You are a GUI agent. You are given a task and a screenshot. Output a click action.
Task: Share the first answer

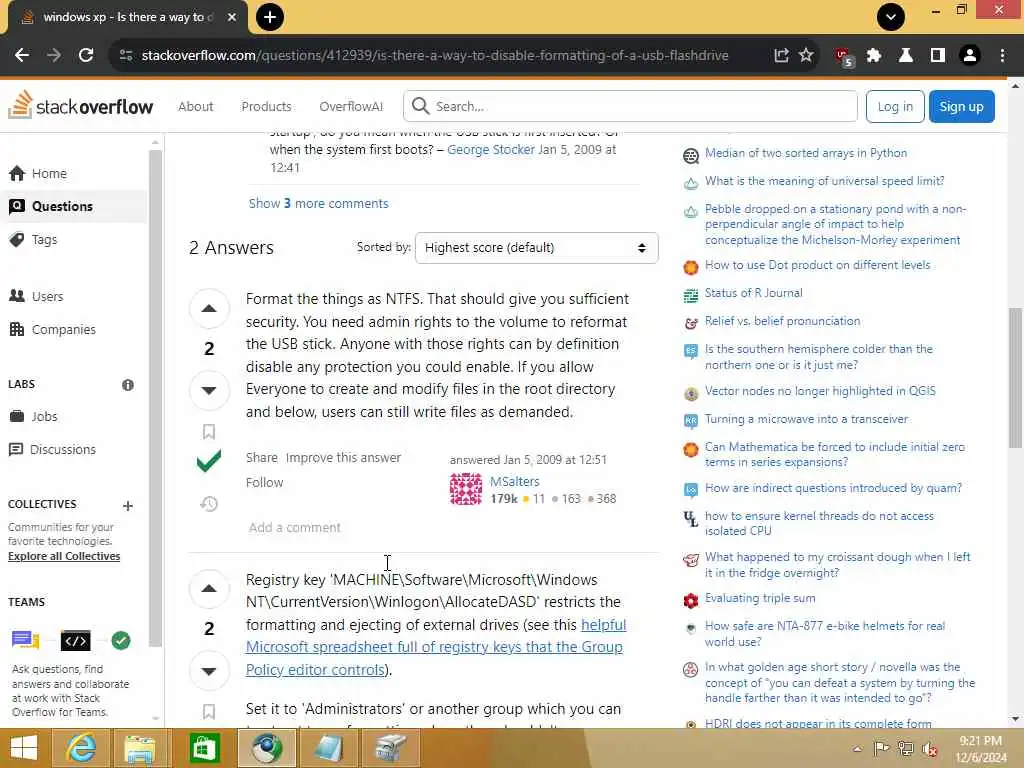(x=261, y=457)
